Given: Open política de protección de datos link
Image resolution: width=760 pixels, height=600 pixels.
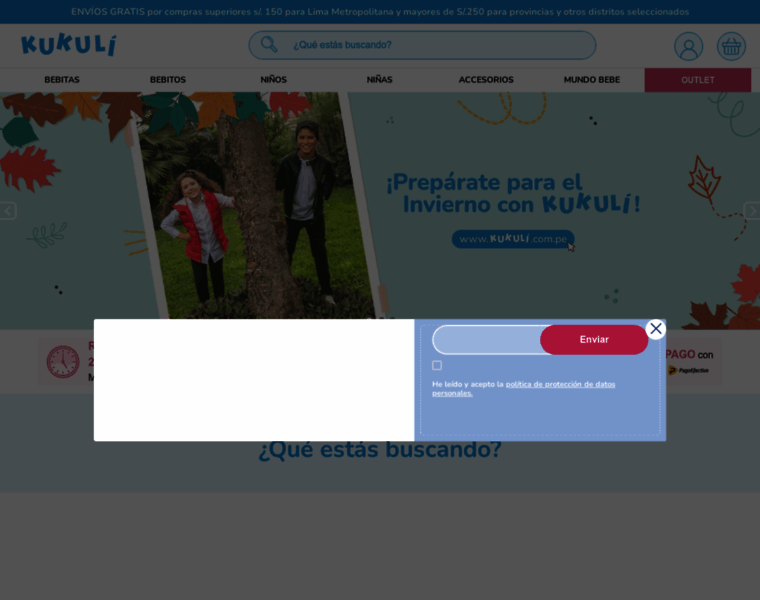Looking at the screenshot, I should pos(524,389).
